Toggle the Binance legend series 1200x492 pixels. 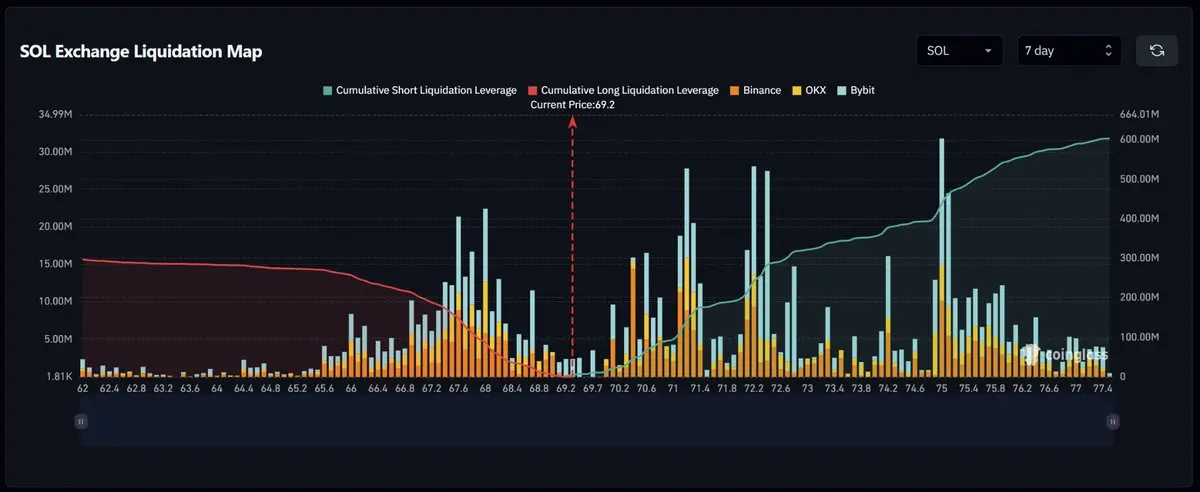click(x=755, y=90)
